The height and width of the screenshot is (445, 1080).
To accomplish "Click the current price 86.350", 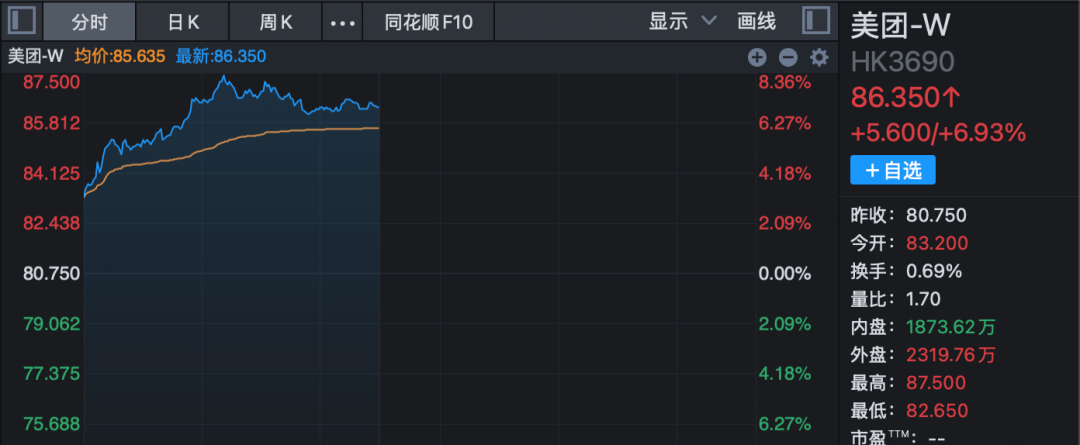I will tap(905, 96).
